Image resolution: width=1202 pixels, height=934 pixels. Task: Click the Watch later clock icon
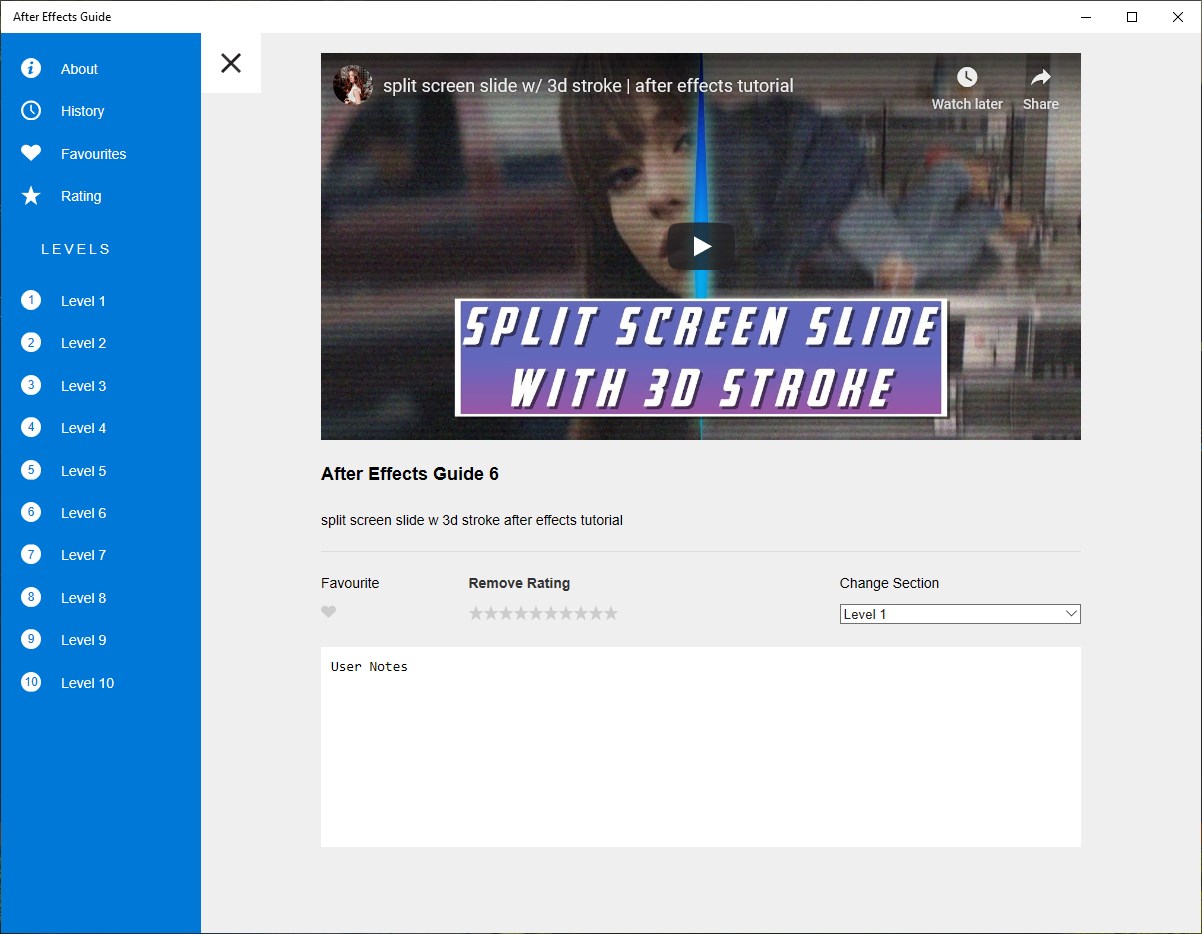click(x=966, y=78)
